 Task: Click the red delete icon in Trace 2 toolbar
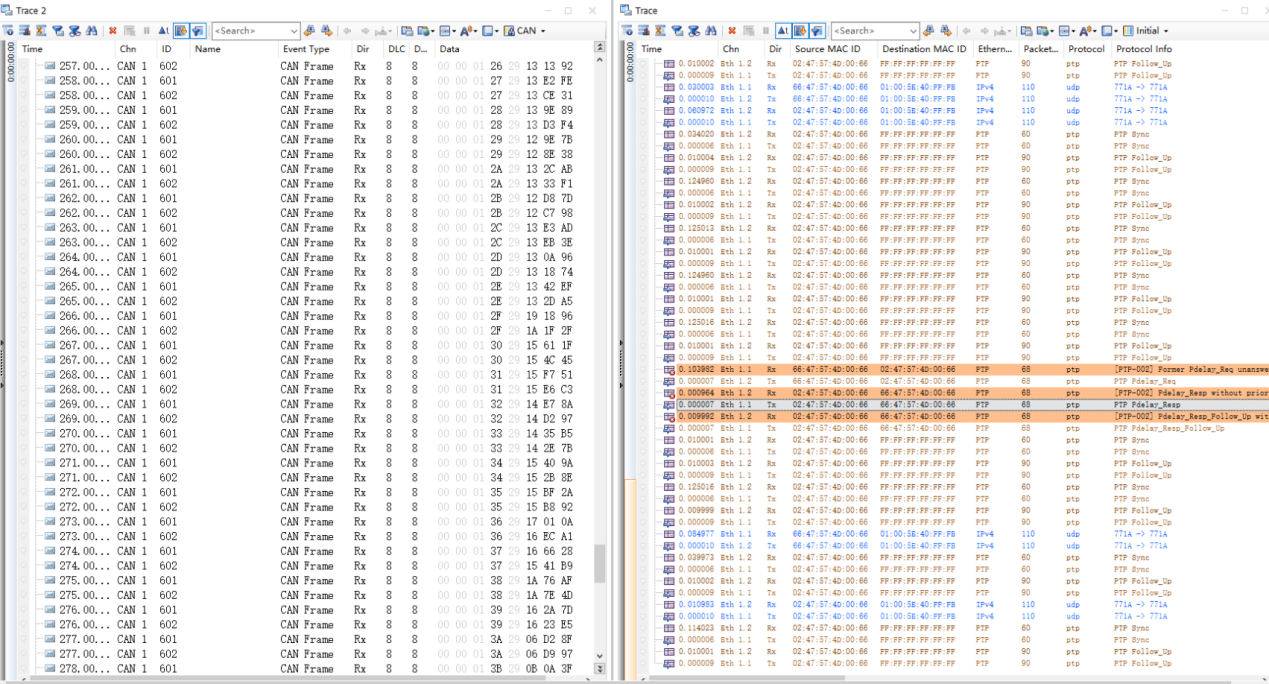(112, 31)
